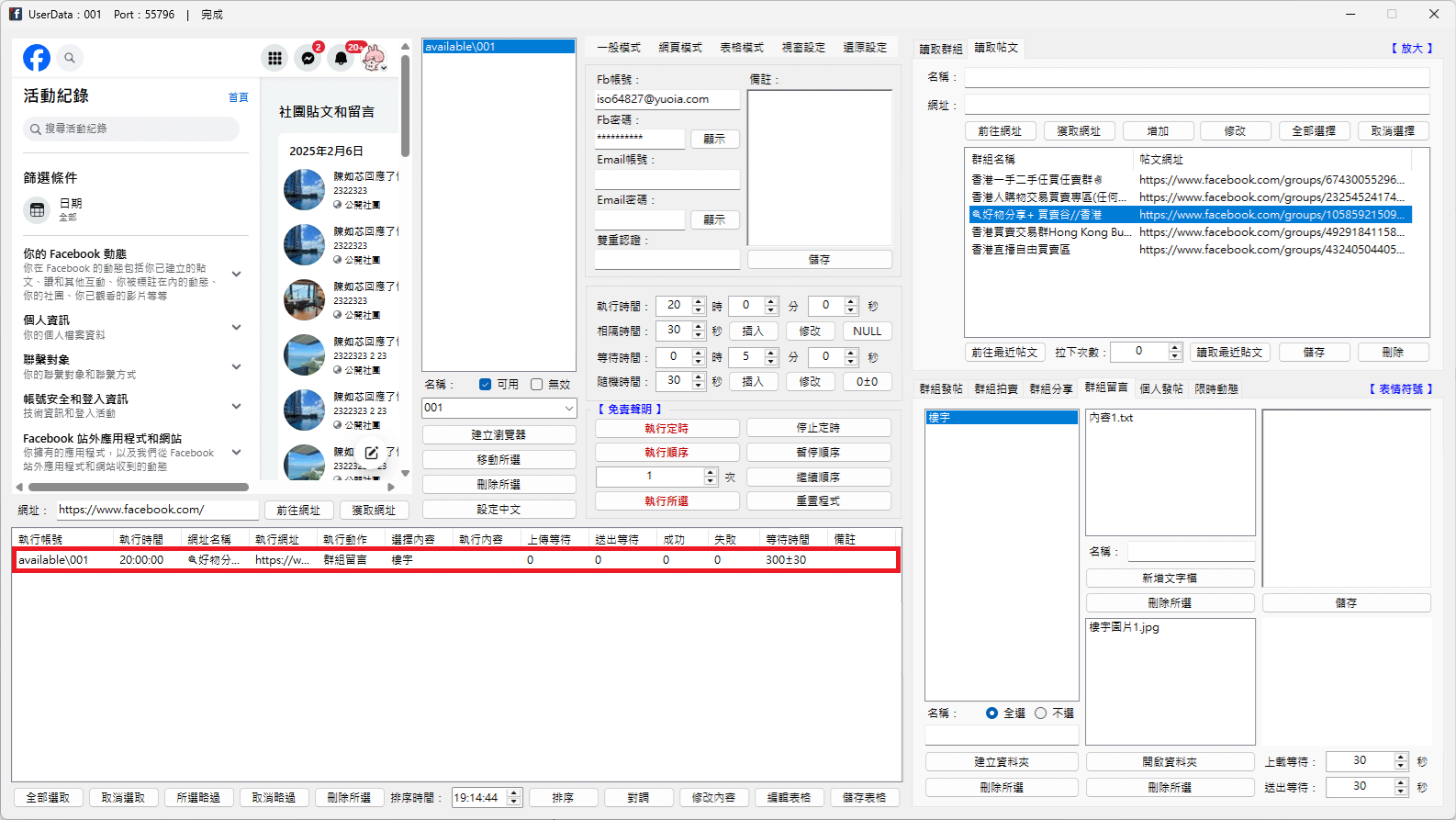1456x820 pixels.
Task: Select available\001 in the account list
Action: pyautogui.click(x=498, y=47)
